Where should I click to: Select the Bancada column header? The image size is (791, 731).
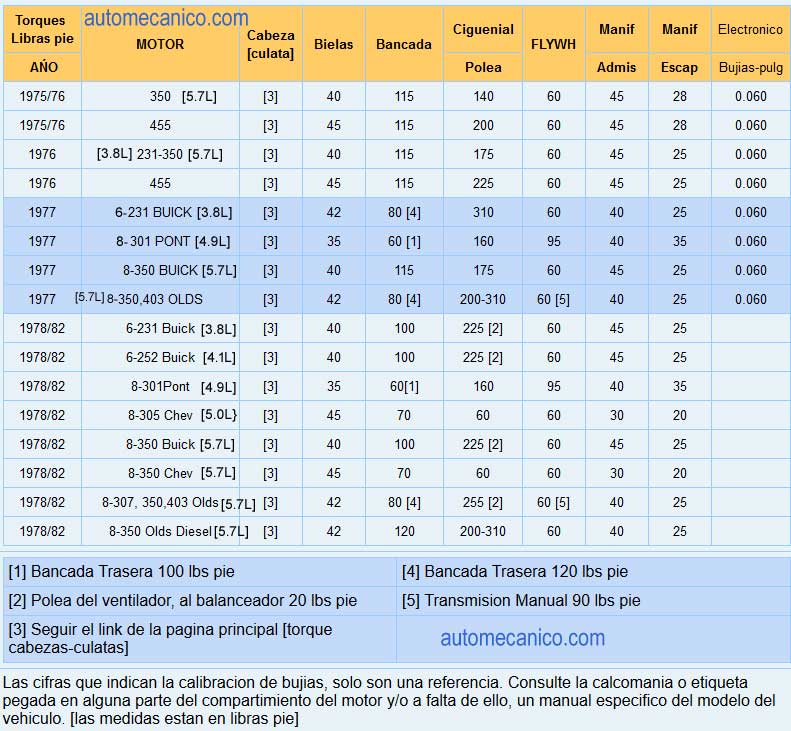tap(404, 44)
